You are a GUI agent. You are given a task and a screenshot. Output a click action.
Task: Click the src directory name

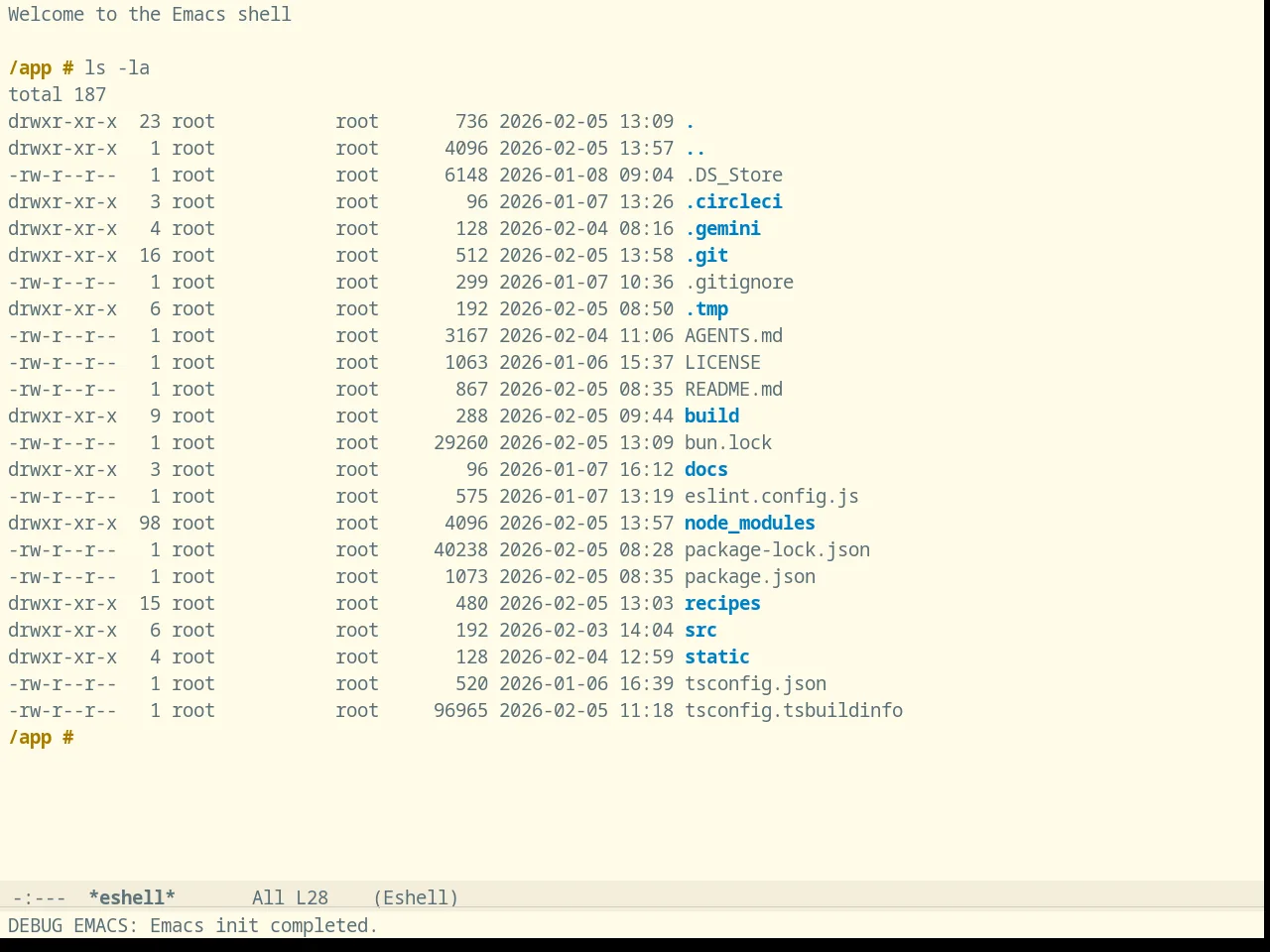click(700, 630)
